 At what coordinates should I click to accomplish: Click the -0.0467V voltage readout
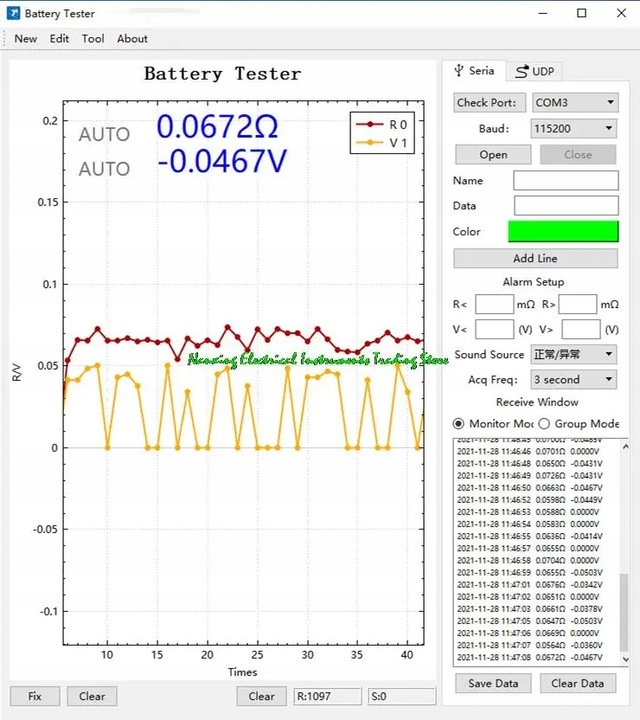point(222,161)
